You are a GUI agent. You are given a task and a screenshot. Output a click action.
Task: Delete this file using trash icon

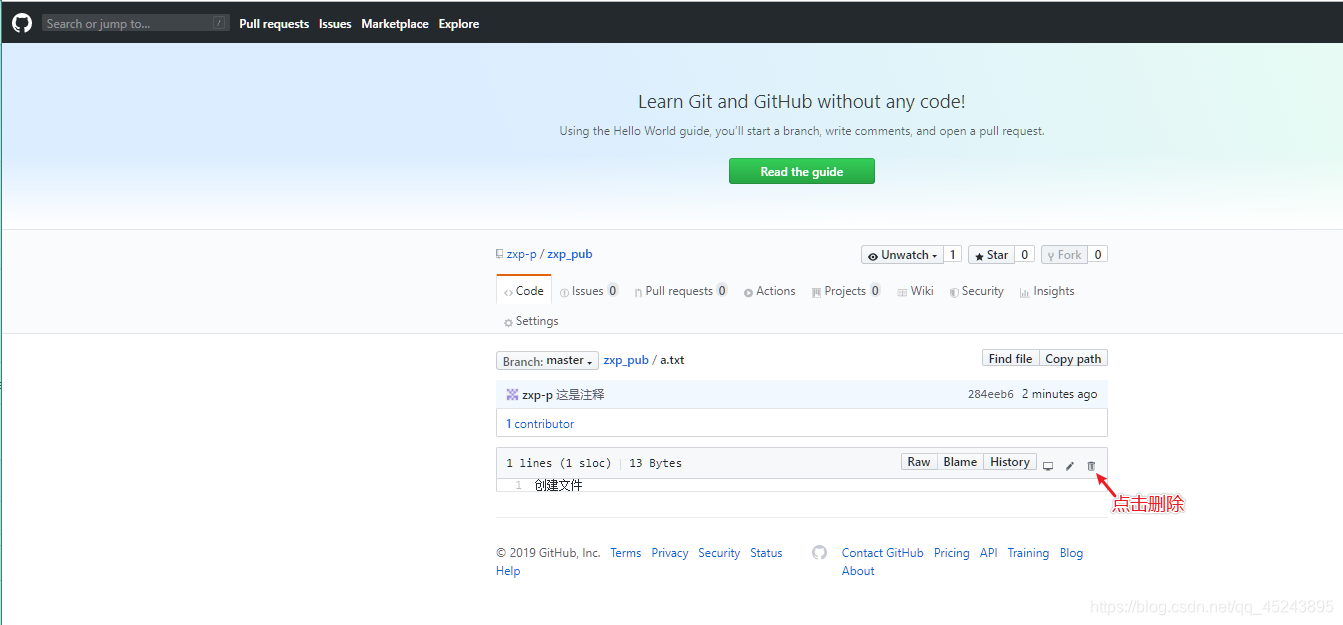coord(1091,466)
